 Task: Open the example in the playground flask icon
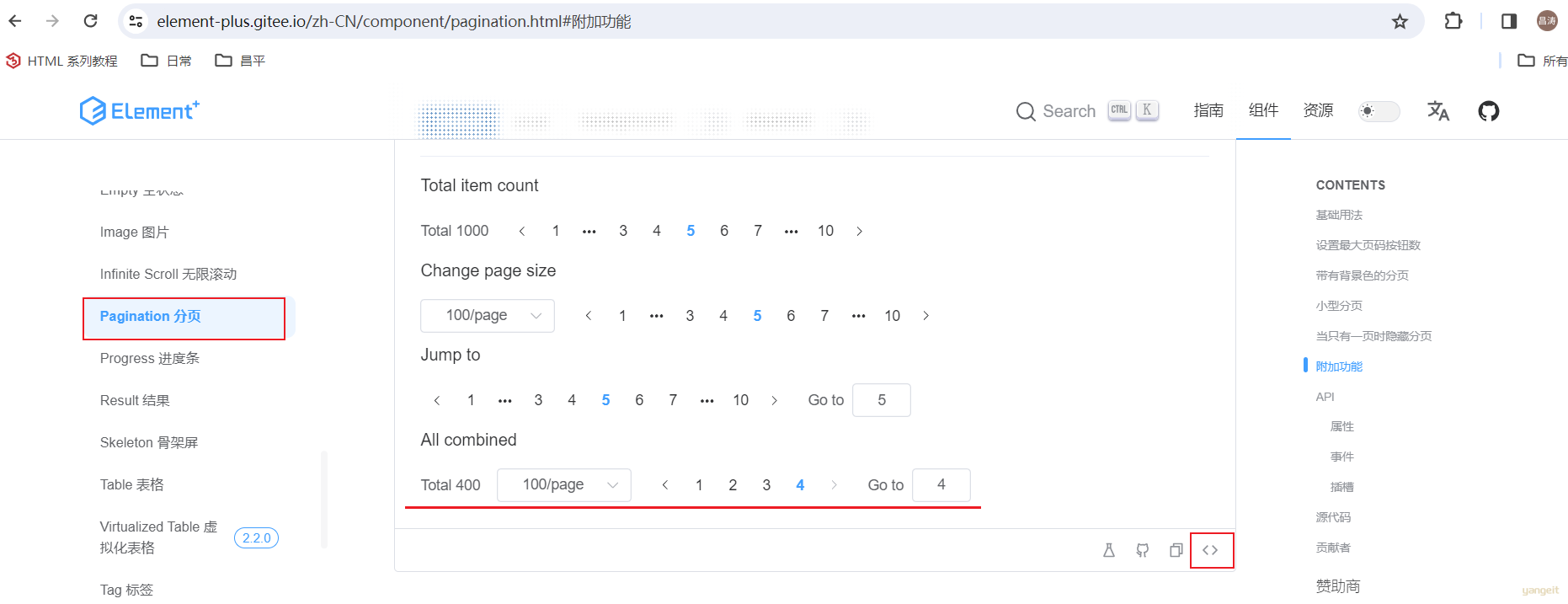click(1109, 550)
